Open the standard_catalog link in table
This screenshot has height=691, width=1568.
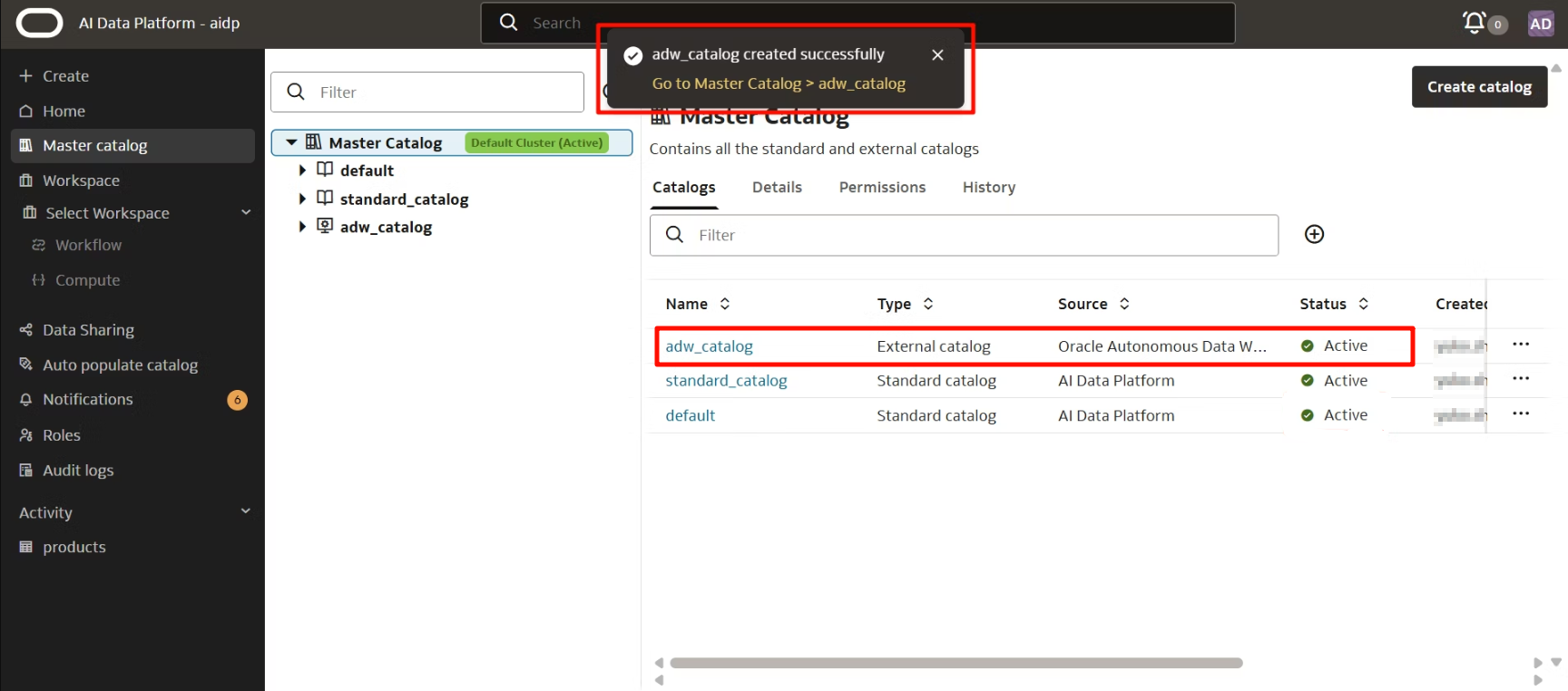pos(726,381)
